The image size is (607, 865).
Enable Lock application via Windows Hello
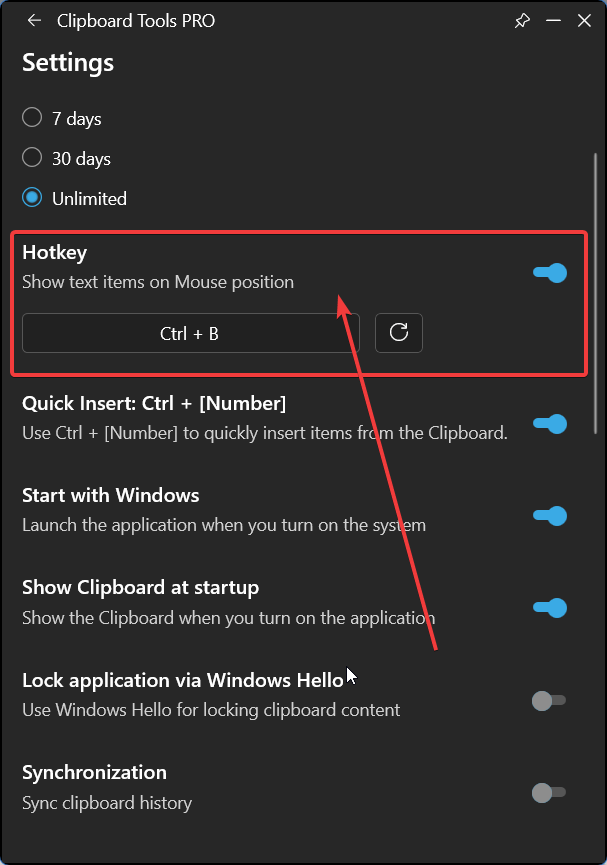pyautogui.click(x=549, y=701)
